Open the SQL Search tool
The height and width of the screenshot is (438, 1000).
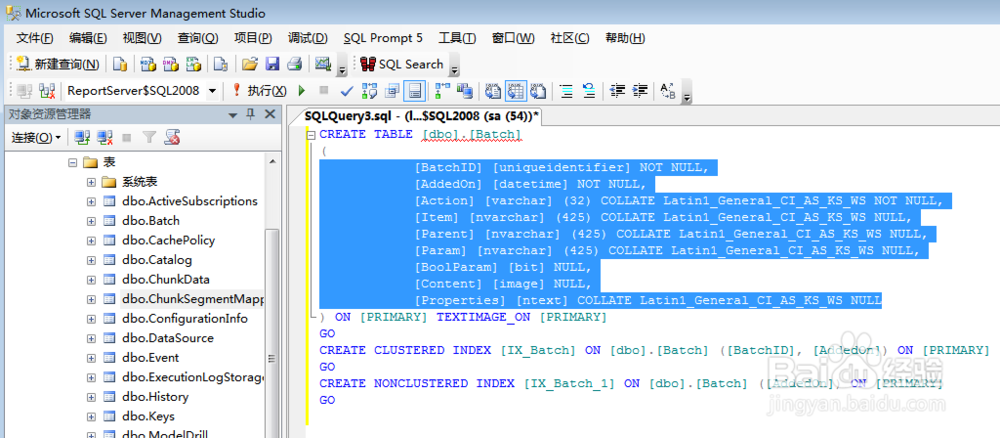pyautogui.click(x=402, y=64)
